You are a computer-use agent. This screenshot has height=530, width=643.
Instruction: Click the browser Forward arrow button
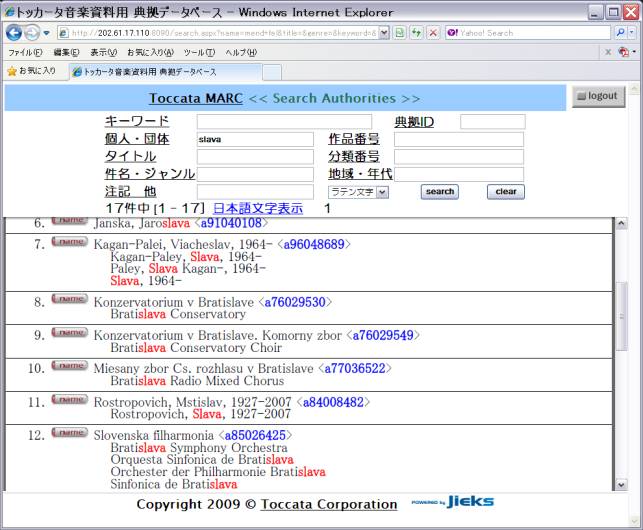click(x=32, y=33)
